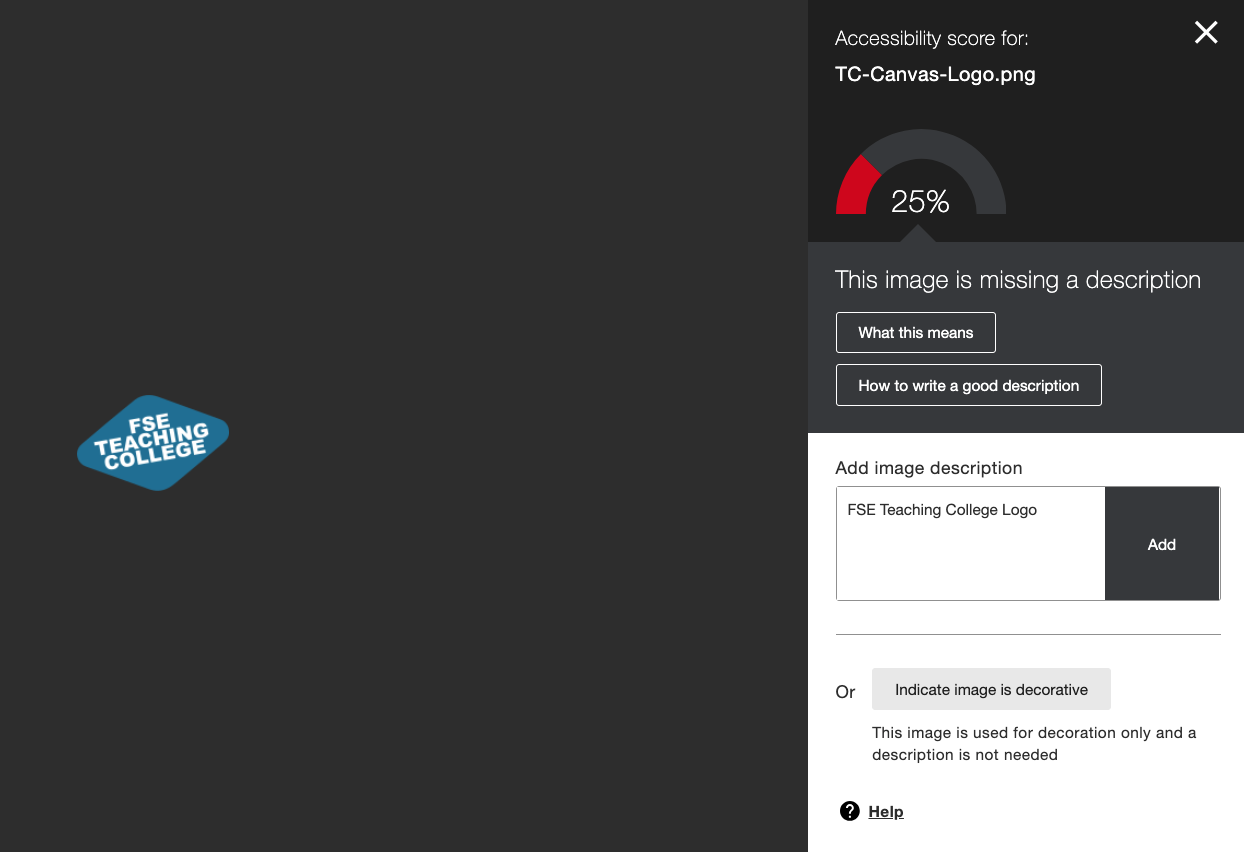Close the accessibility score panel
The height and width of the screenshot is (852, 1244).
click(x=1206, y=33)
